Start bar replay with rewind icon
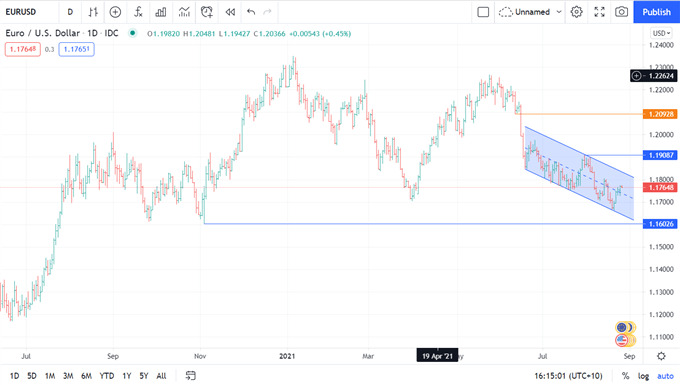This screenshot has width=680, height=385. click(x=230, y=12)
